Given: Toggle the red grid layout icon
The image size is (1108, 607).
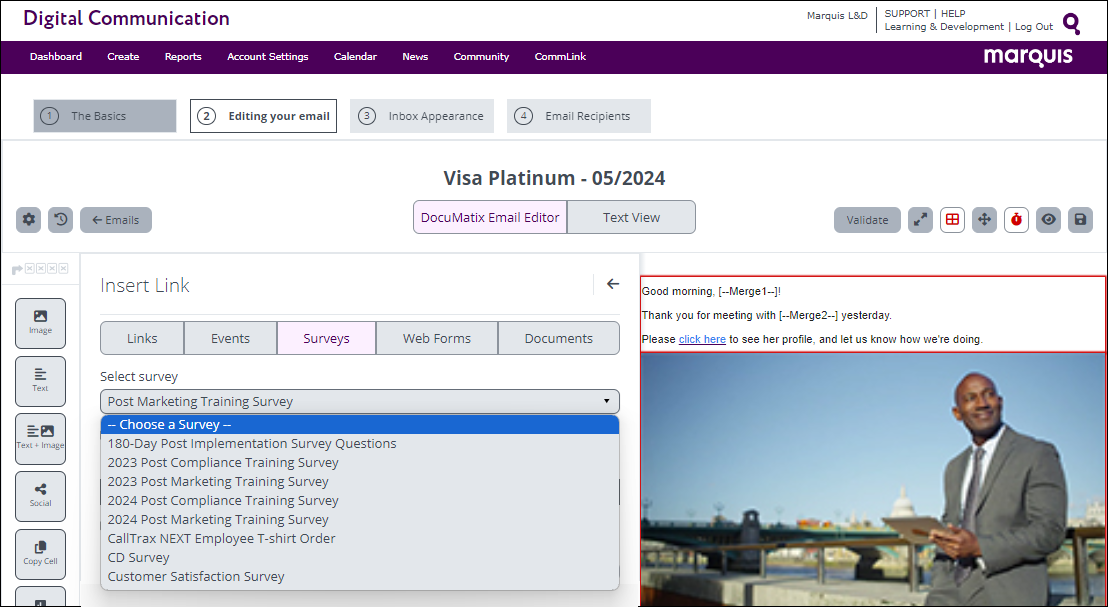Looking at the screenshot, I should click(952, 220).
